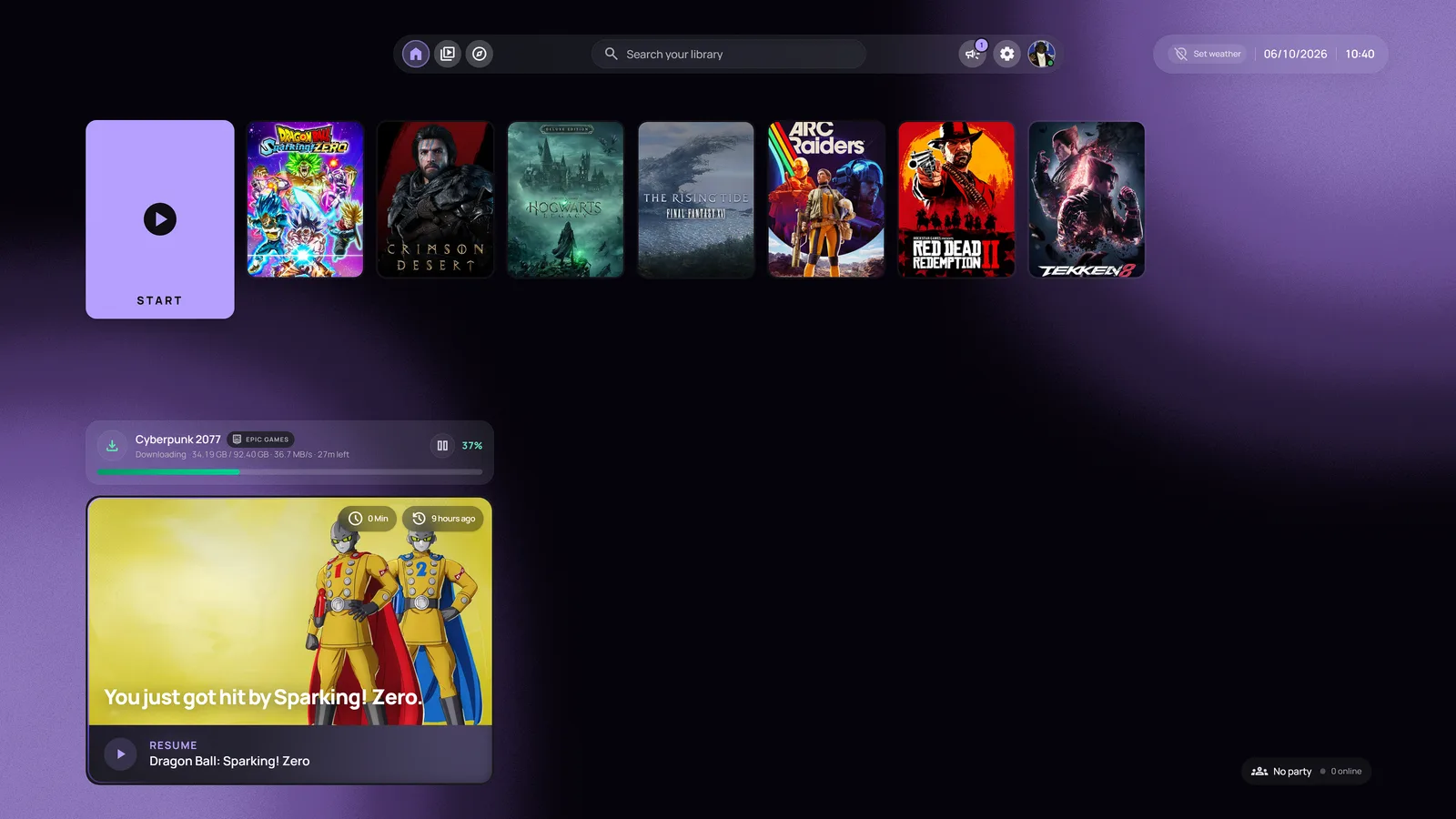Viewport: 1456px width, 819px height.
Task: Open Red Dead Redemption II cover
Action: pyautogui.click(x=956, y=199)
